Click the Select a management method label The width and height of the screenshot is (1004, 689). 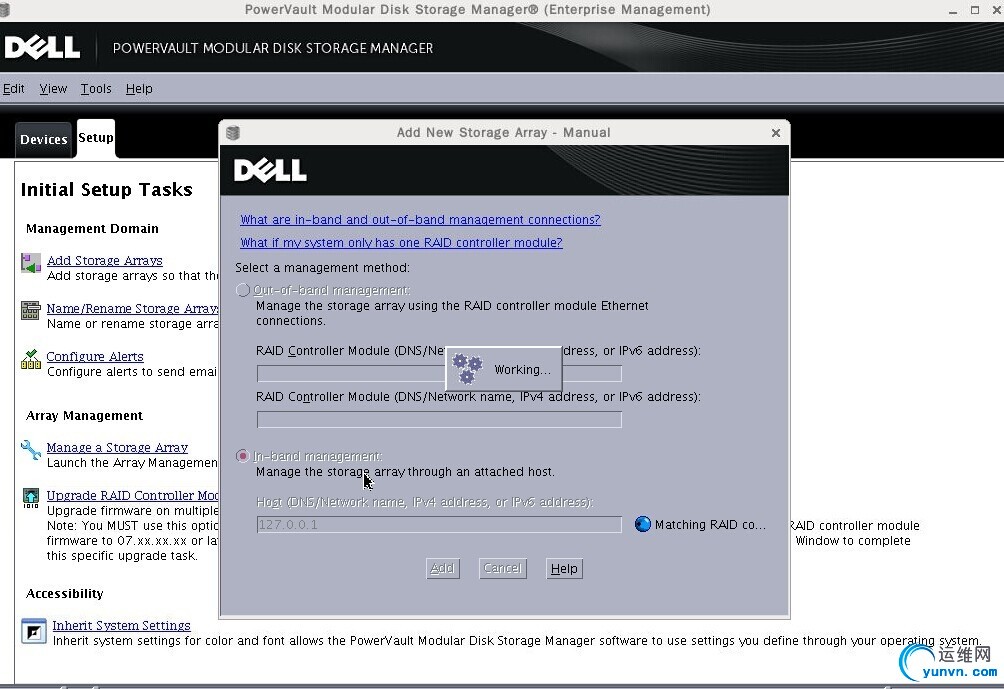click(322, 268)
